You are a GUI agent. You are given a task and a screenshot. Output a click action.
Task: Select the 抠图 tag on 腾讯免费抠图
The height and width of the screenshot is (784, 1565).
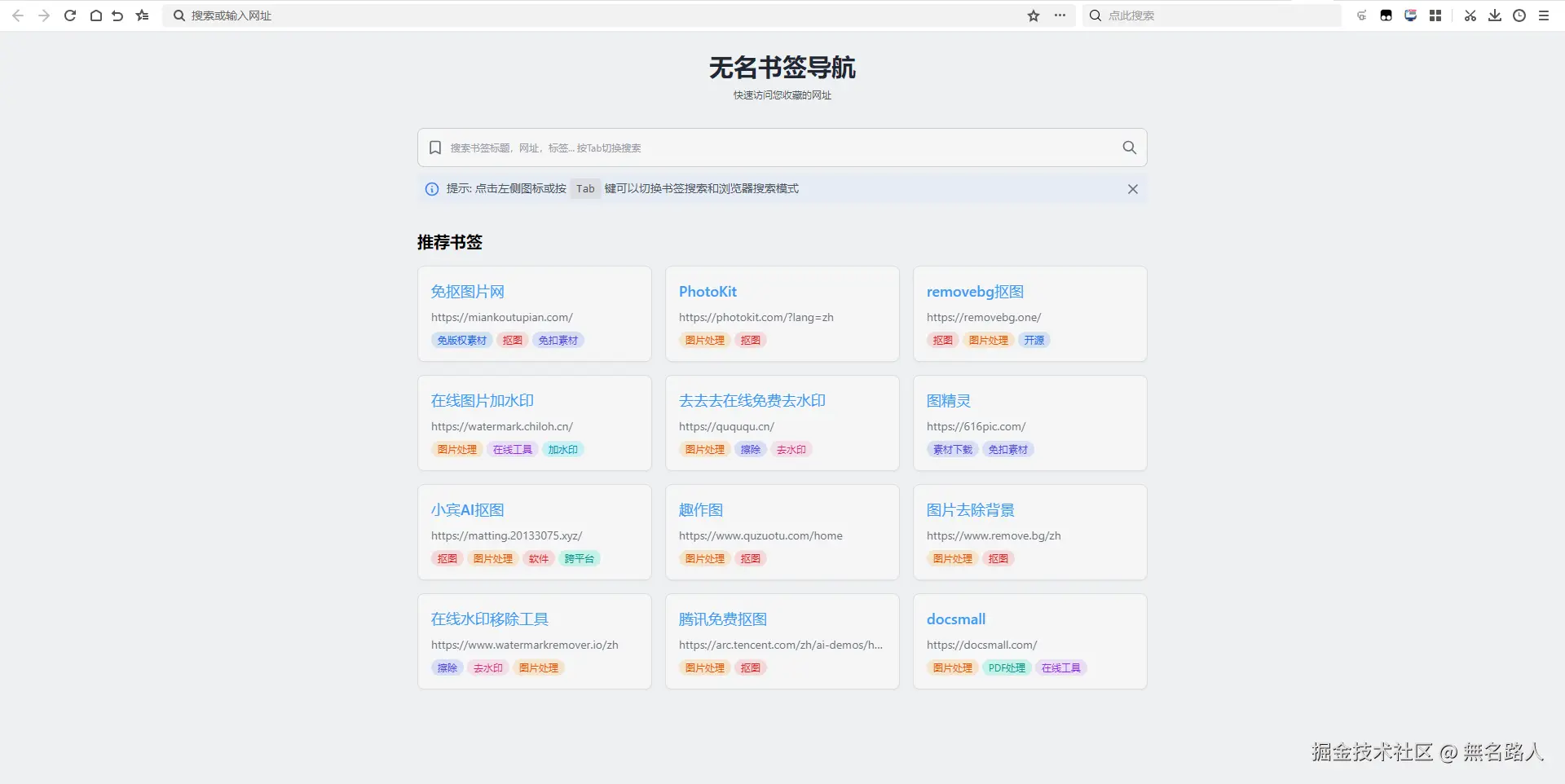coord(751,668)
